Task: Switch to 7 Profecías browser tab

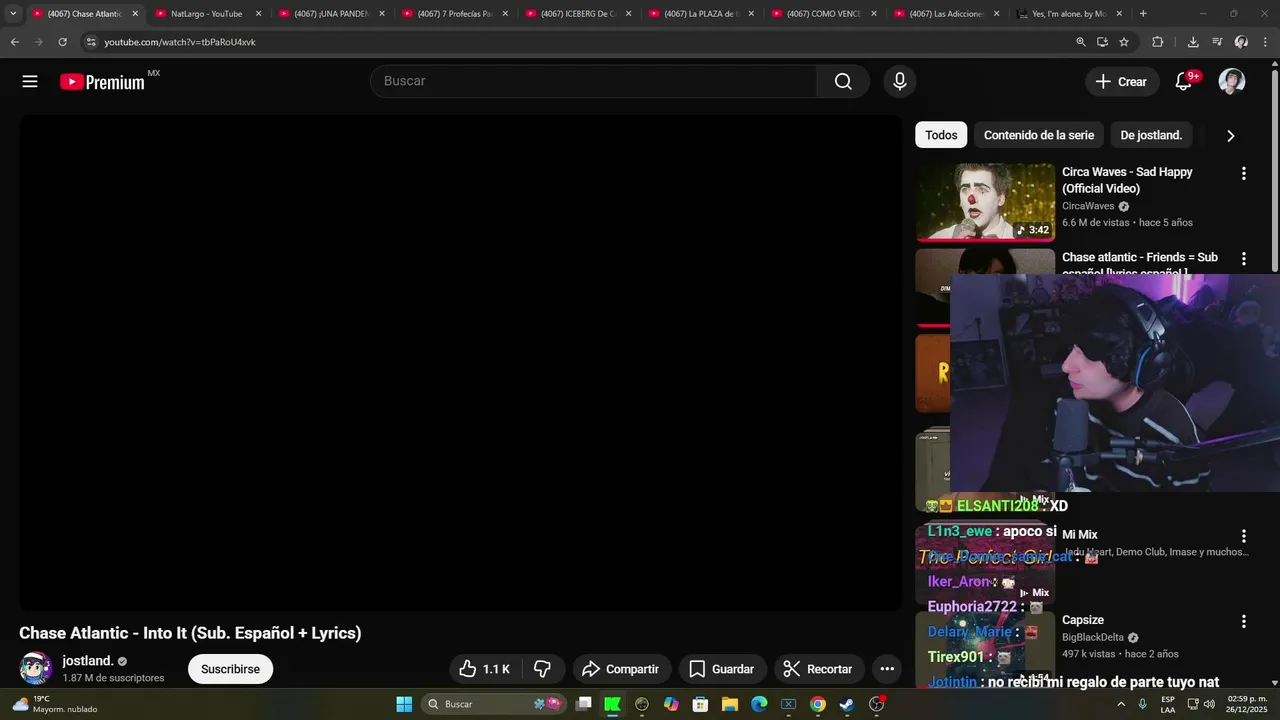Action: [453, 14]
